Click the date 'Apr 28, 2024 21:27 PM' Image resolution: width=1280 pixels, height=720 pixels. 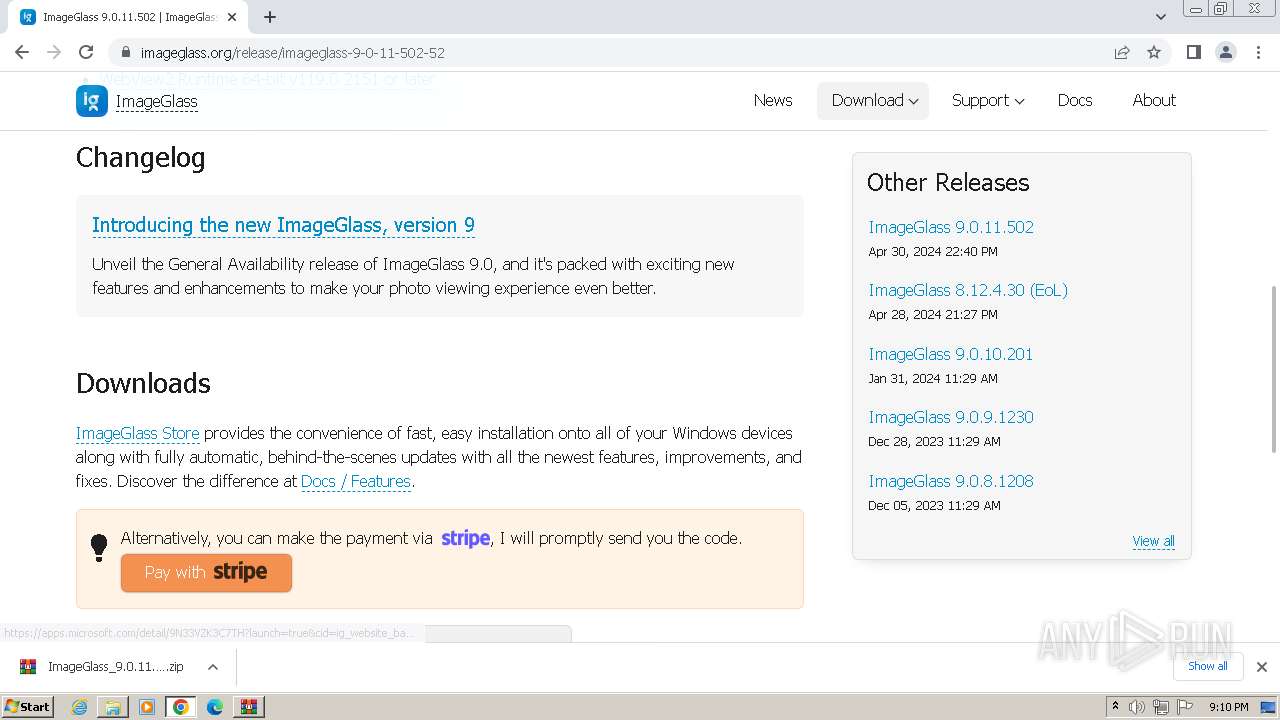[933, 314]
